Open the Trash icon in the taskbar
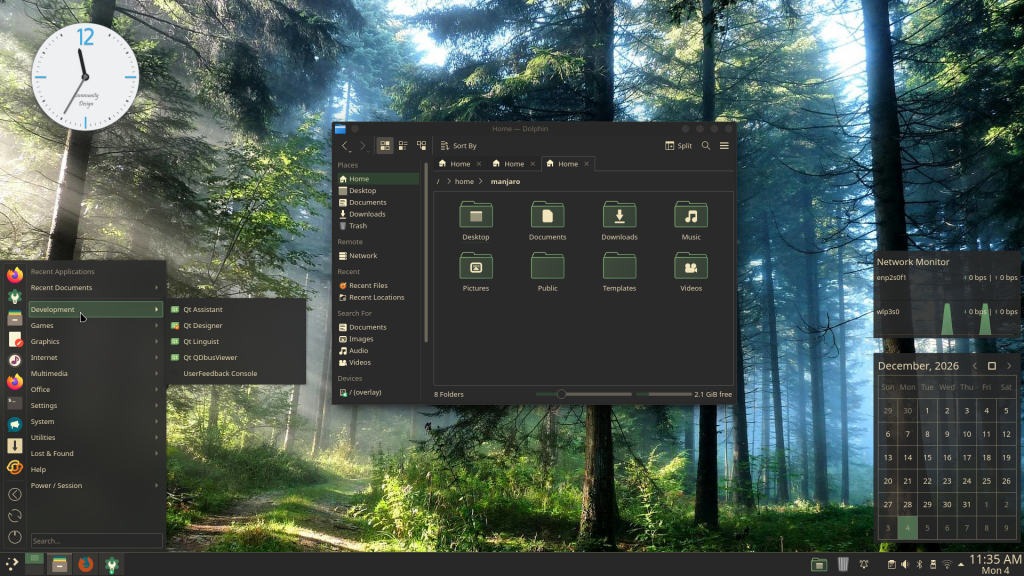Screen dimensions: 1024x576 tap(843, 565)
